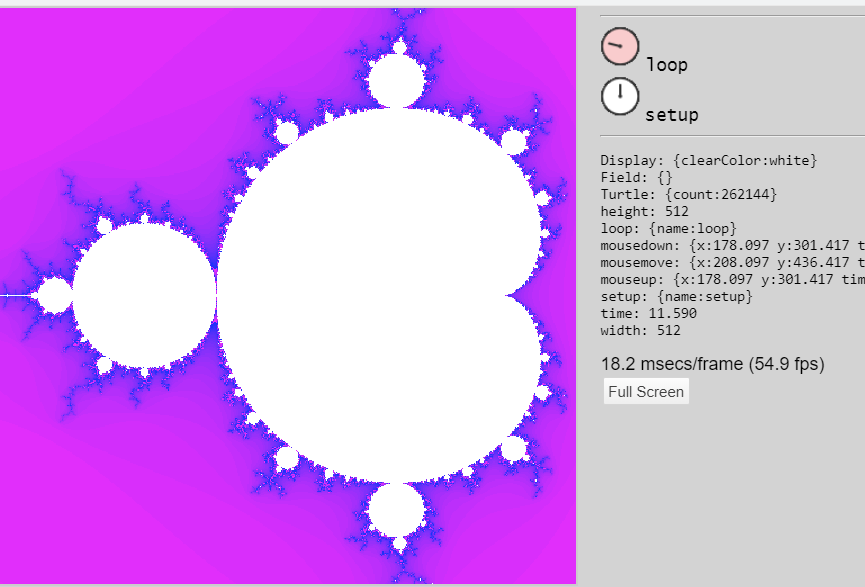Open the mouseup event entry
865x587 pixels.
point(732,279)
